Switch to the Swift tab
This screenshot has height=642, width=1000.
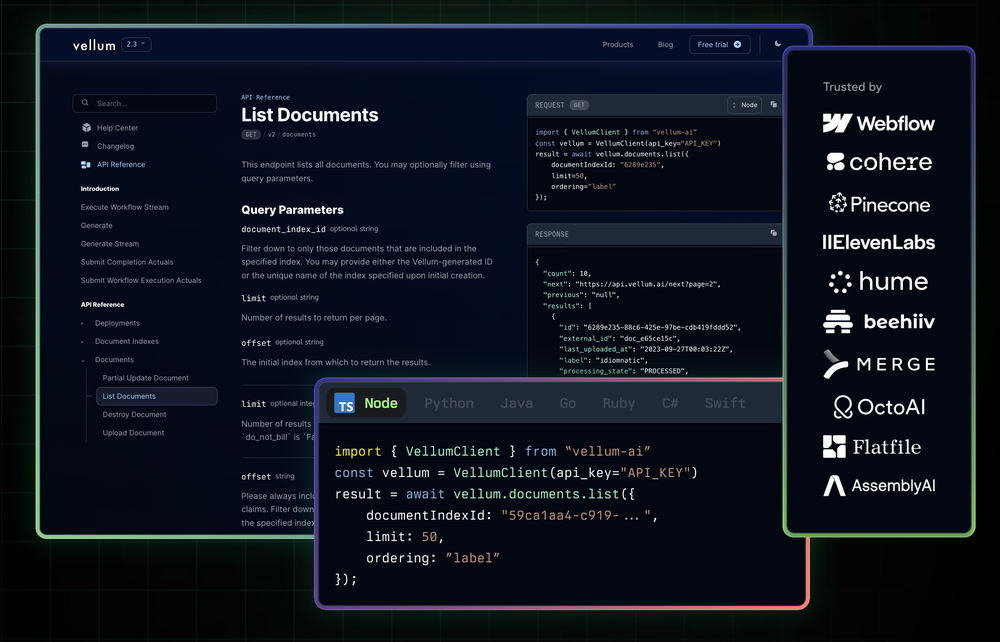pos(725,403)
